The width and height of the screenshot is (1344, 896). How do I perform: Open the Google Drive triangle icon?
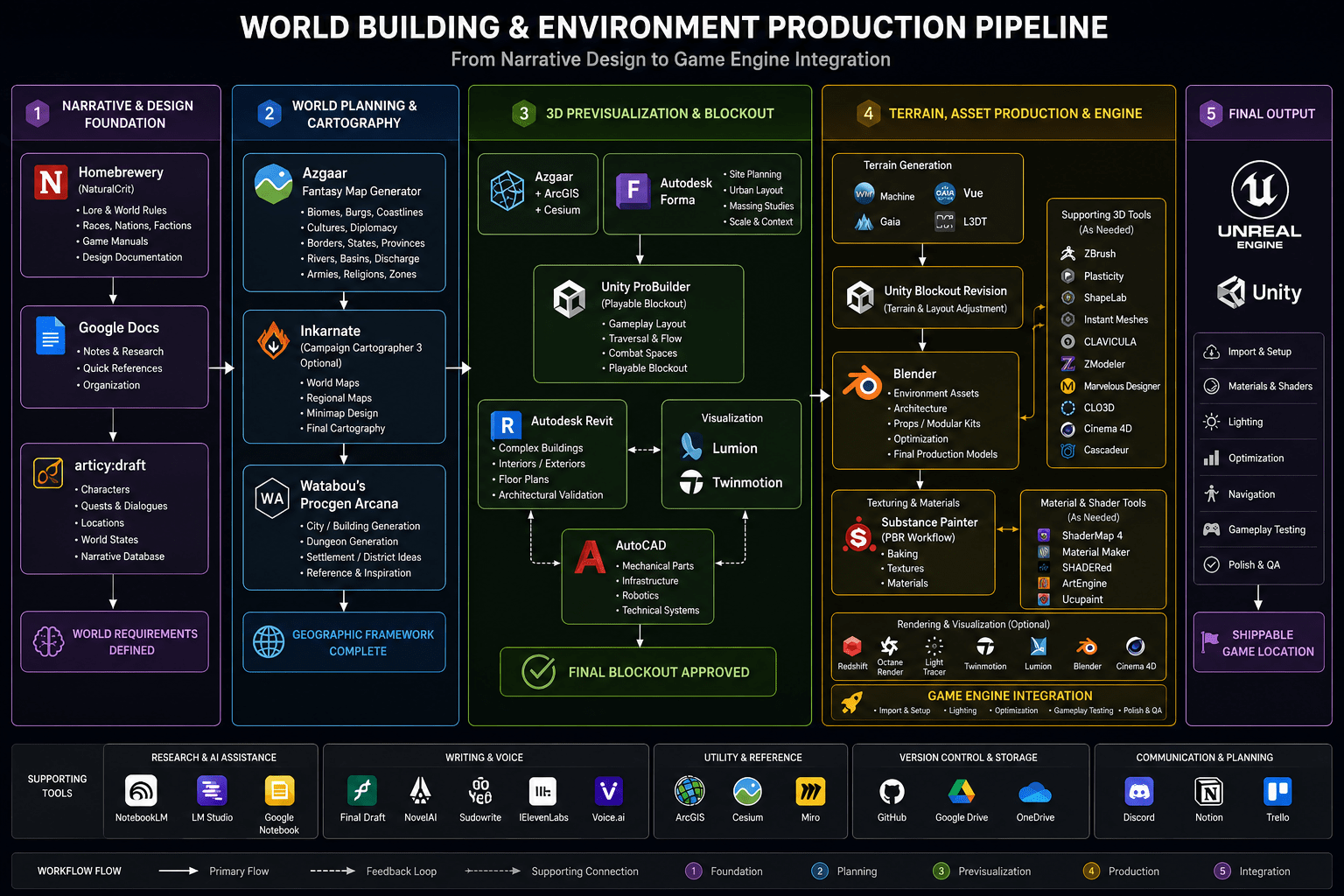pos(962,791)
